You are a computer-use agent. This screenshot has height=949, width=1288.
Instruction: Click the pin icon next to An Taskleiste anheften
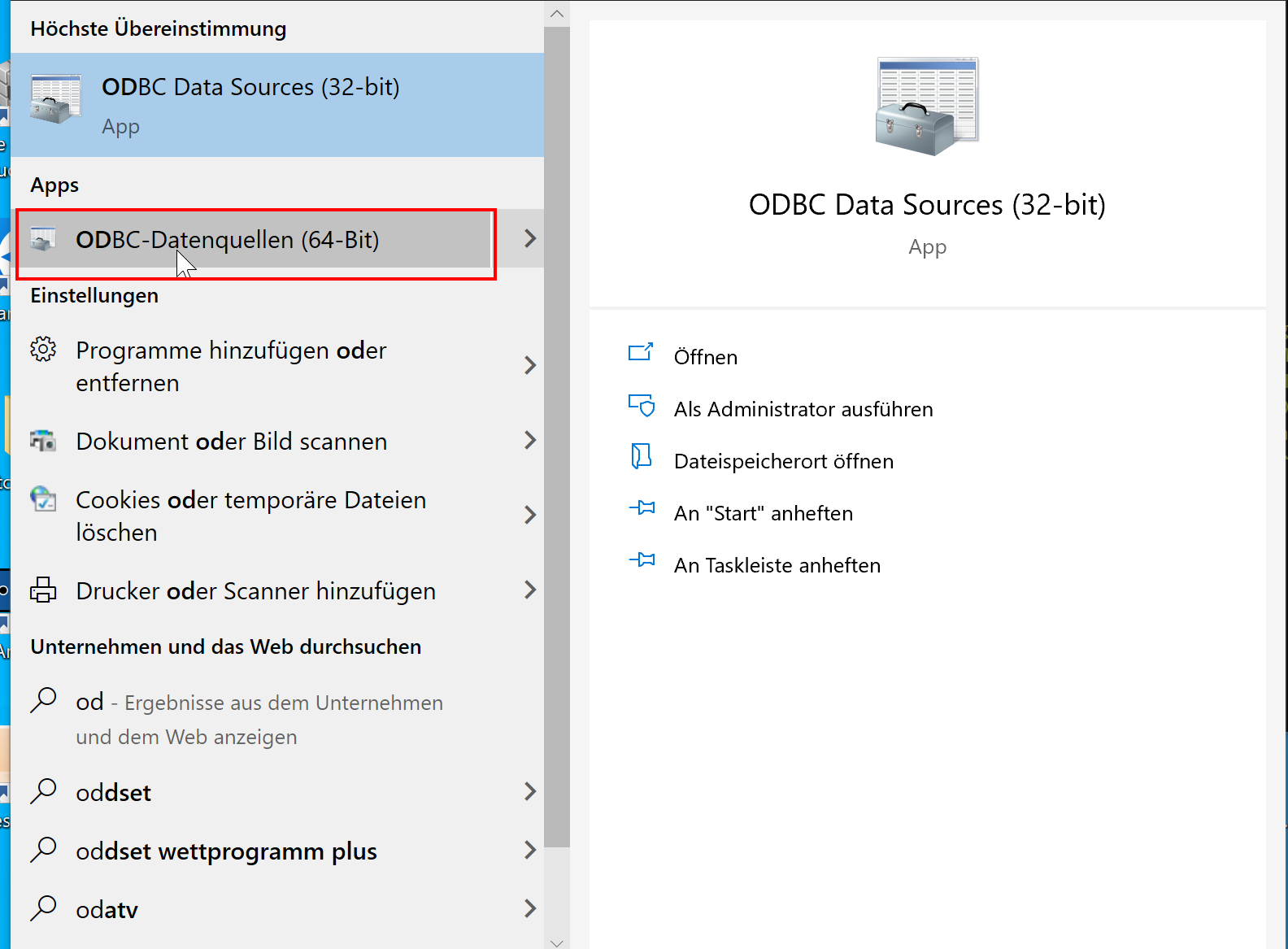(642, 561)
